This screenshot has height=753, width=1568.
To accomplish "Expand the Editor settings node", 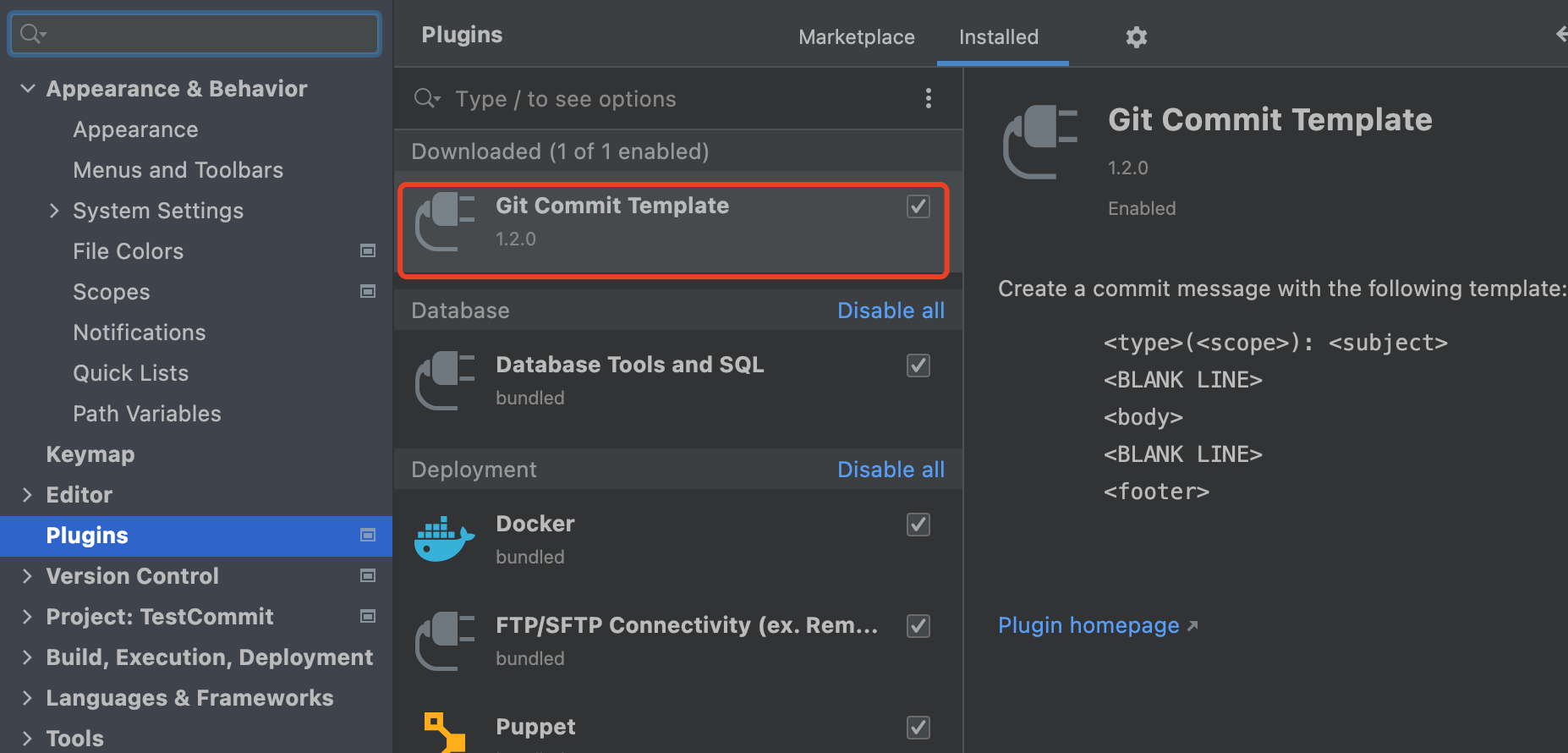I will coord(28,494).
